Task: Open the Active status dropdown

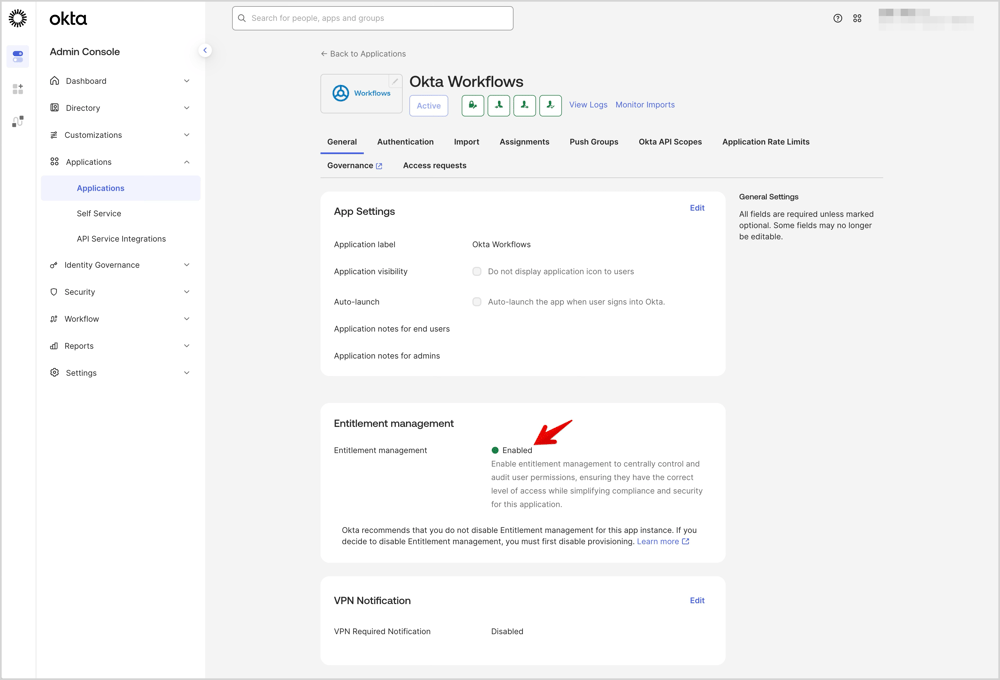Action: pyautogui.click(x=428, y=106)
